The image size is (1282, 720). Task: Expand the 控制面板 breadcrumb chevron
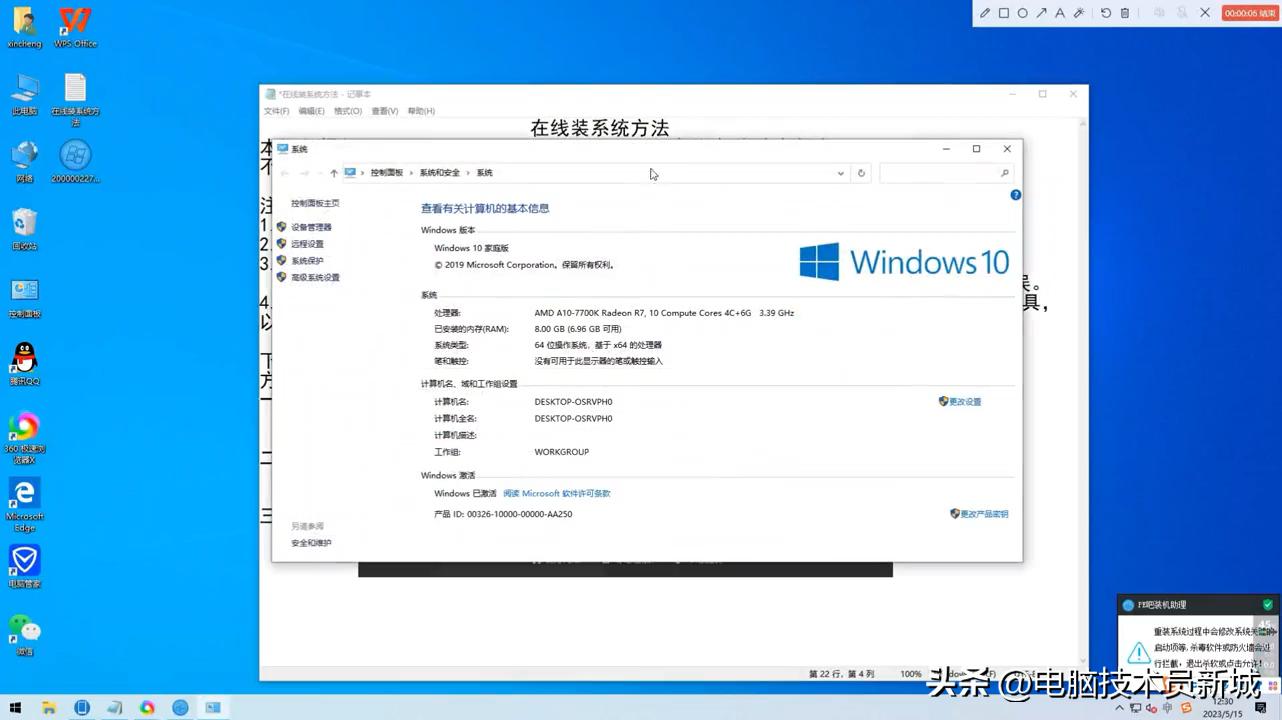tap(410, 172)
